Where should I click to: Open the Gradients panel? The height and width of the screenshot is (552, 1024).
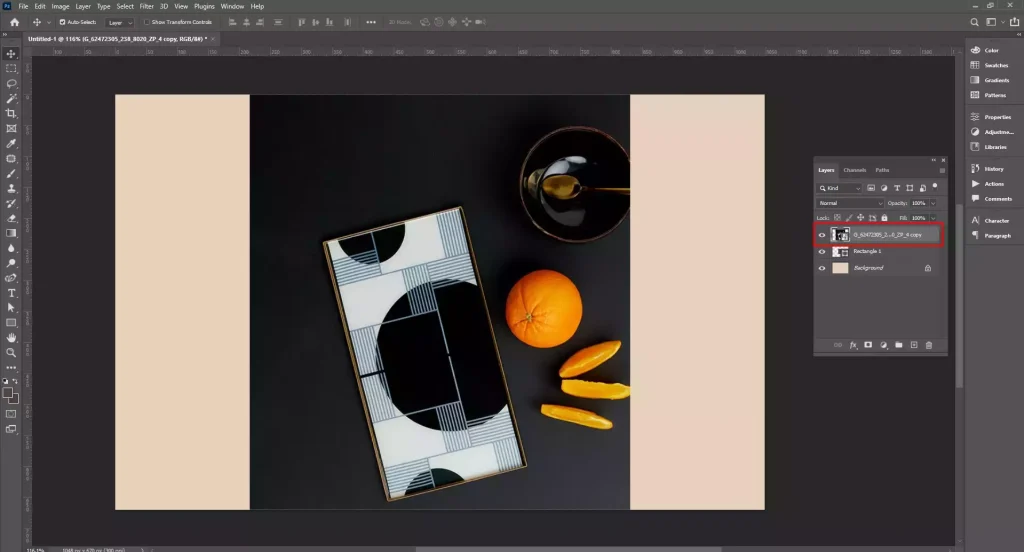(989, 80)
